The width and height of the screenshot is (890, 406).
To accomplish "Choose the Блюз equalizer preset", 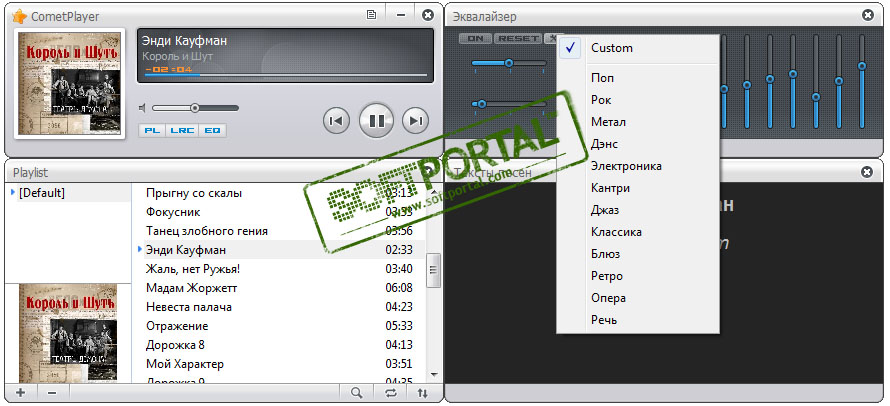I will pyautogui.click(x=638, y=254).
